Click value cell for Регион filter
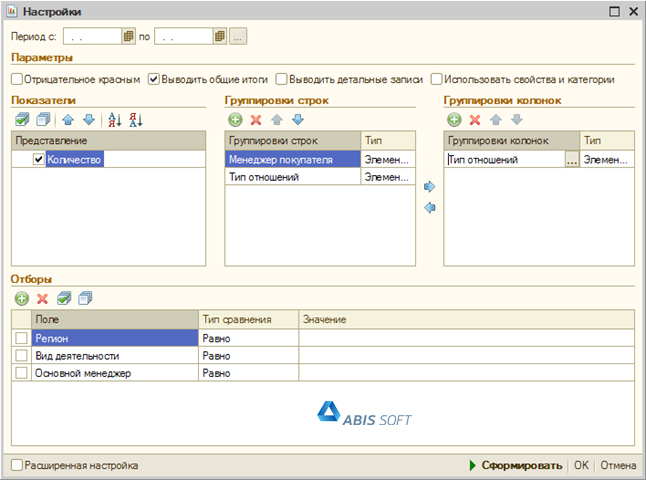Screen dimensions: 646x480 466,338
